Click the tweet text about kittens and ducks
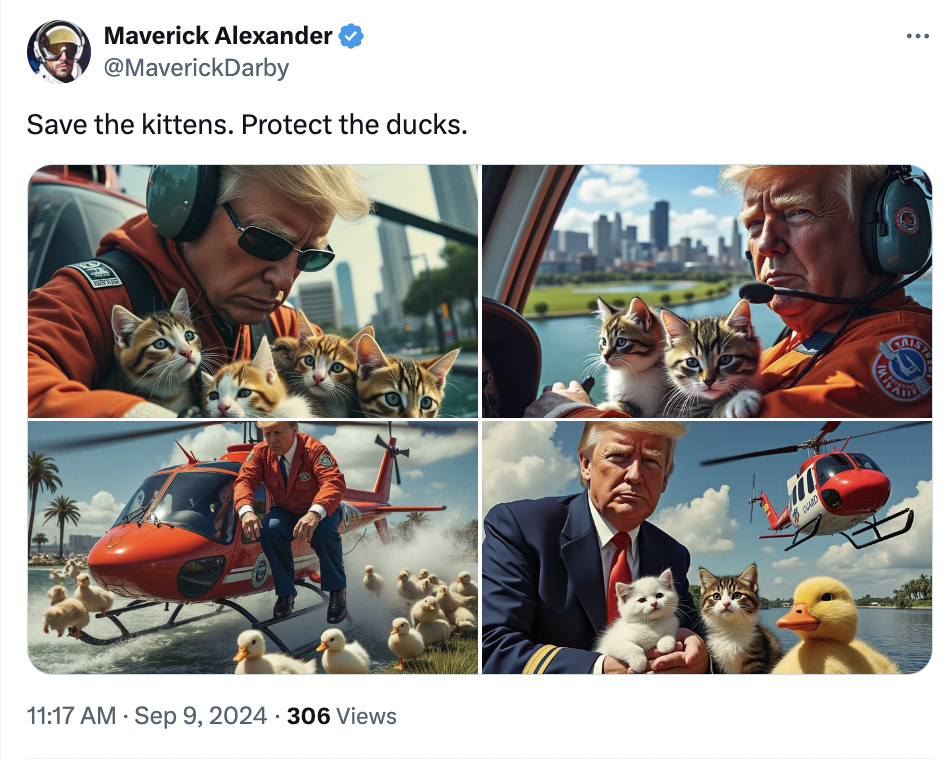The width and height of the screenshot is (946, 760). click(x=247, y=126)
